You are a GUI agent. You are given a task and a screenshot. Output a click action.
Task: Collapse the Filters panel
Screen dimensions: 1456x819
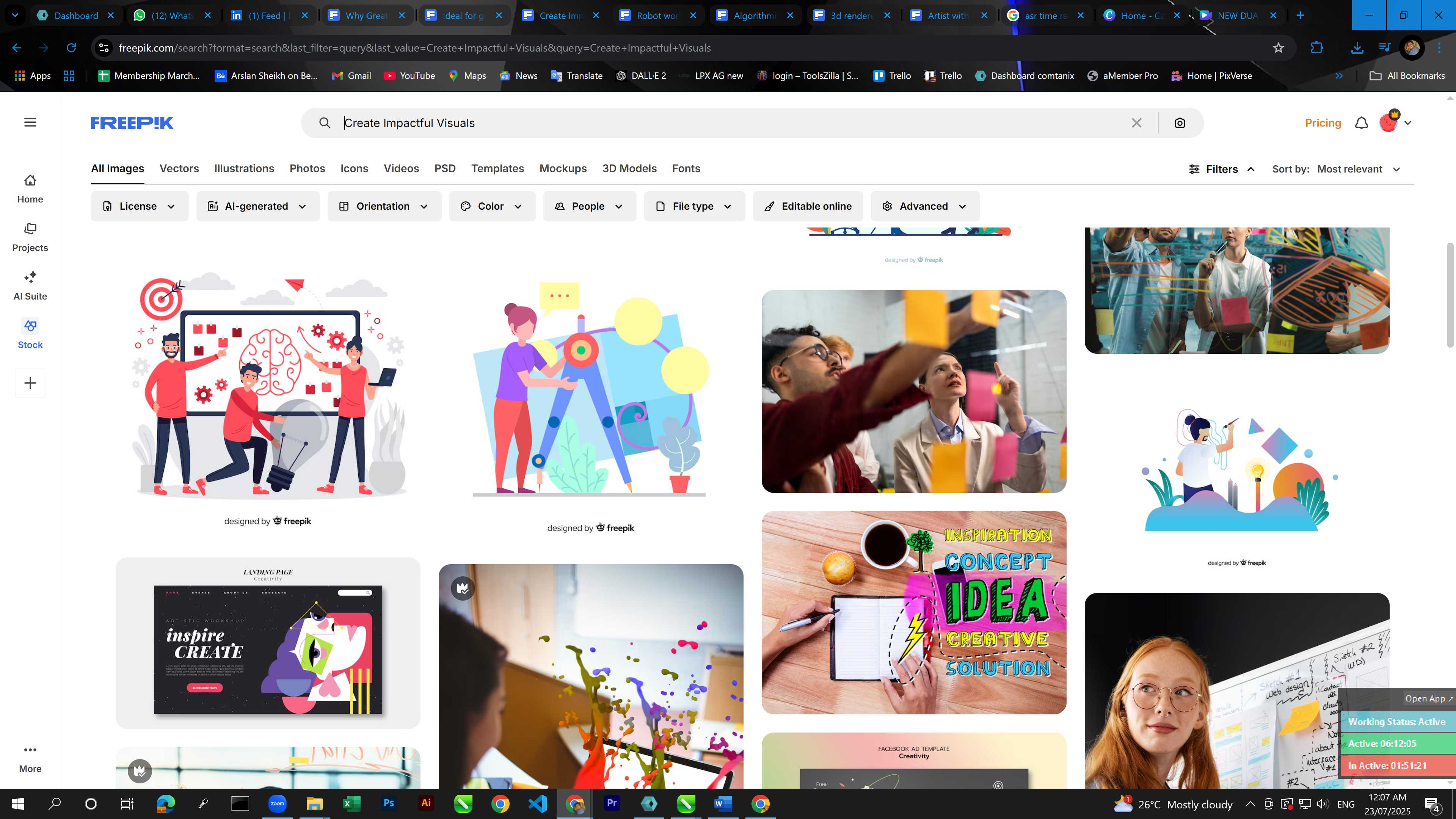1221,169
